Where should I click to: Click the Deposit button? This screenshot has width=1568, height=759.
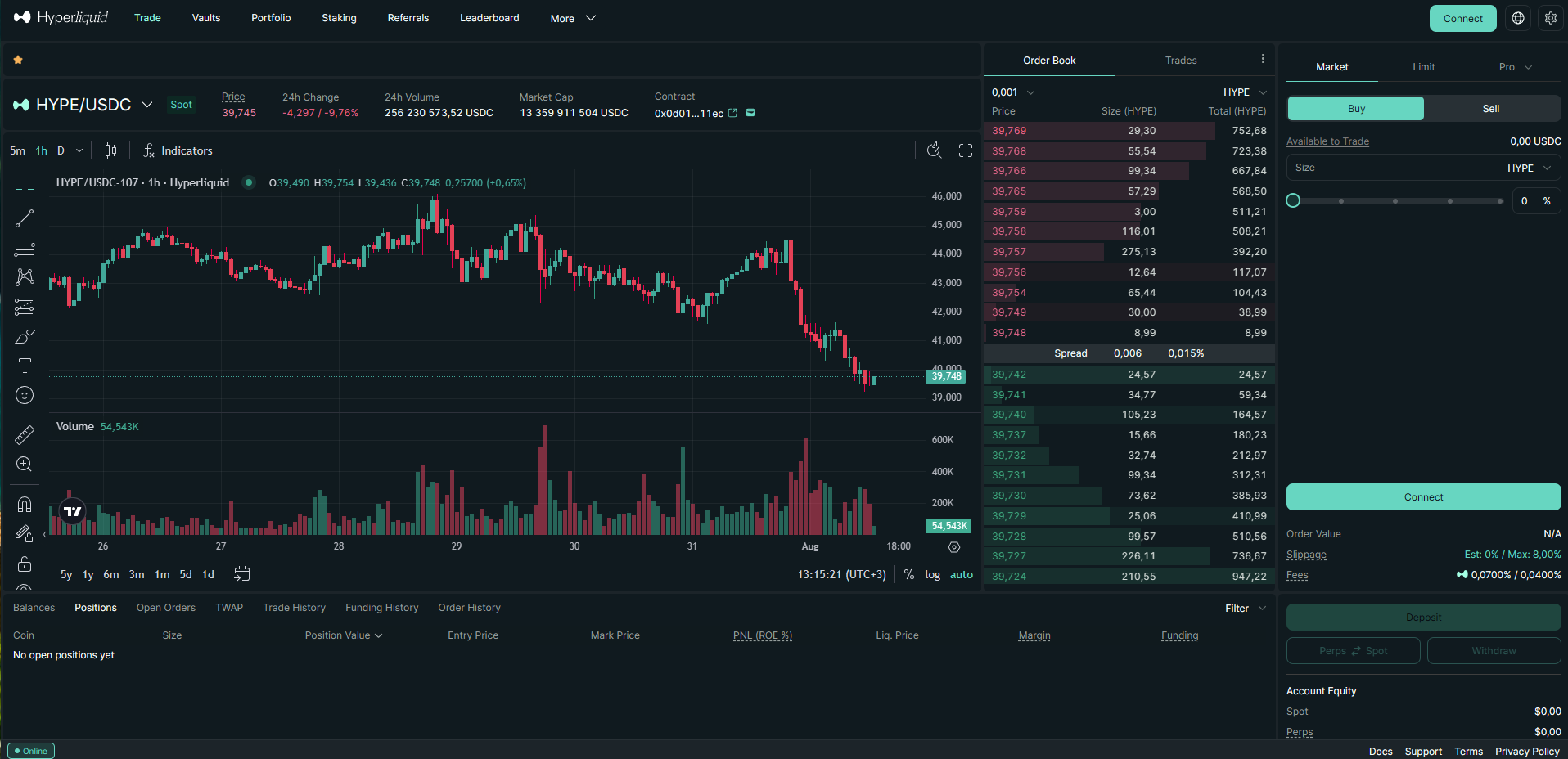1424,618
